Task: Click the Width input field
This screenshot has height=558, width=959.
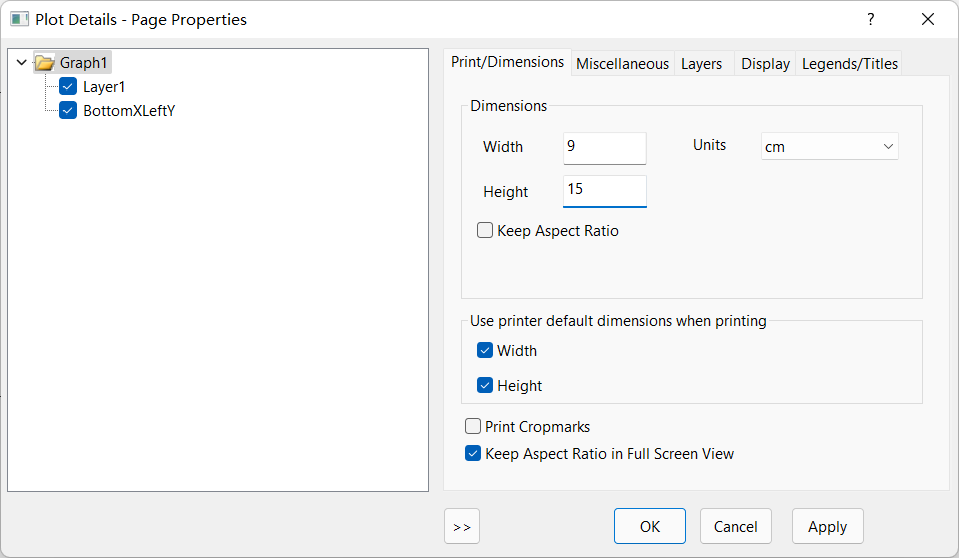Action: pyautogui.click(x=604, y=147)
